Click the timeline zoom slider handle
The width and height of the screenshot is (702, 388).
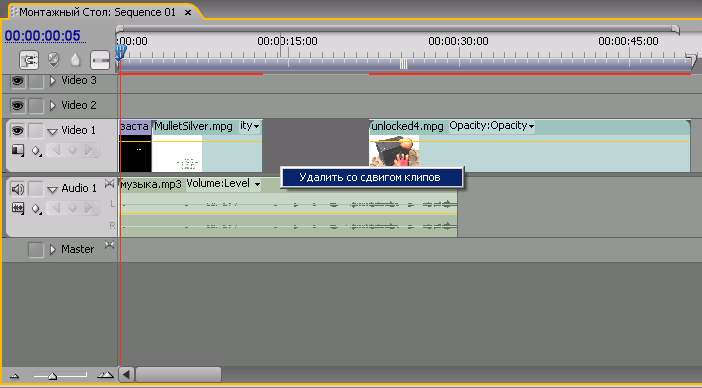click(x=52, y=376)
